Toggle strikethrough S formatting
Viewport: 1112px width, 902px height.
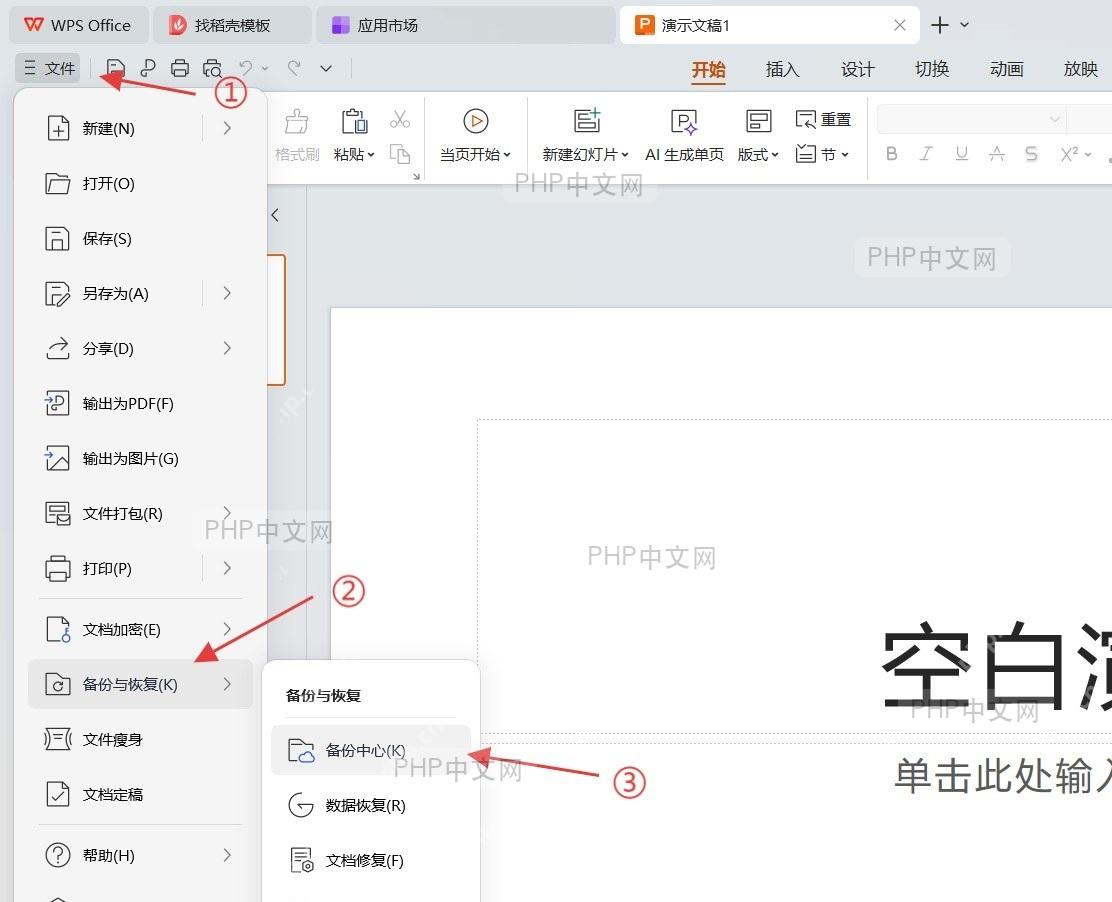1031,154
